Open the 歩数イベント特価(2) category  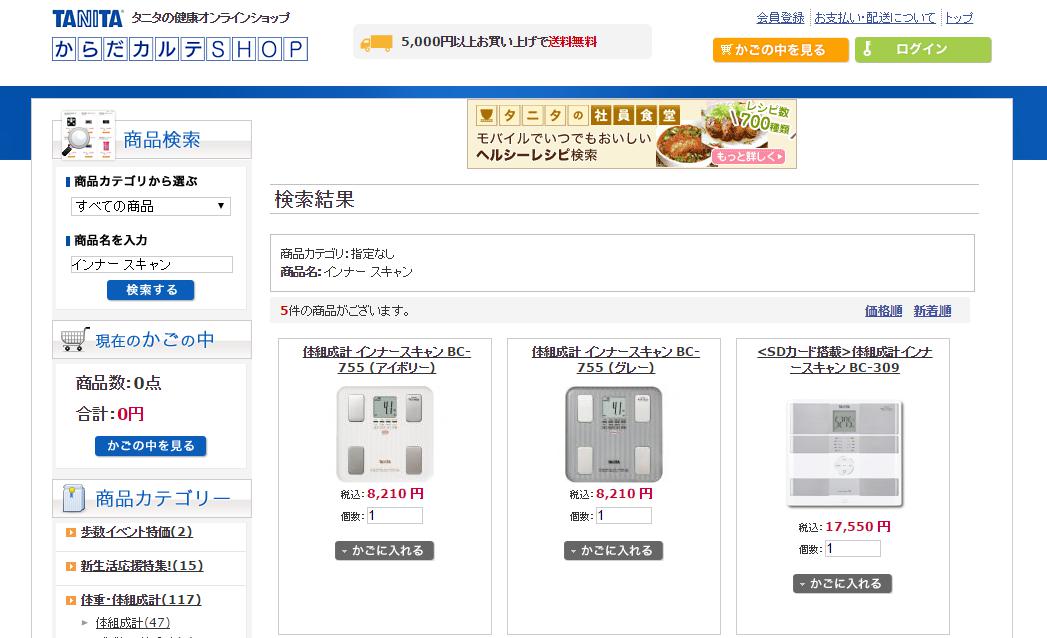[x=136, y=532]
